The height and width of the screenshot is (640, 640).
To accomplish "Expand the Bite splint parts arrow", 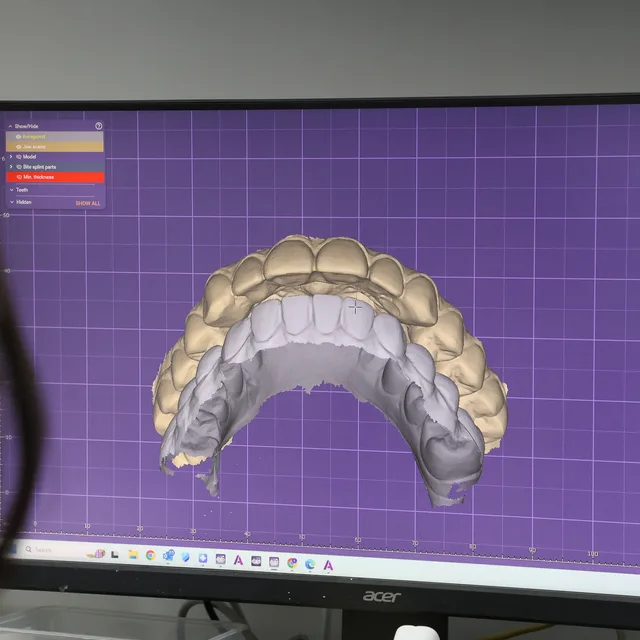I will [x=11, y=167].
